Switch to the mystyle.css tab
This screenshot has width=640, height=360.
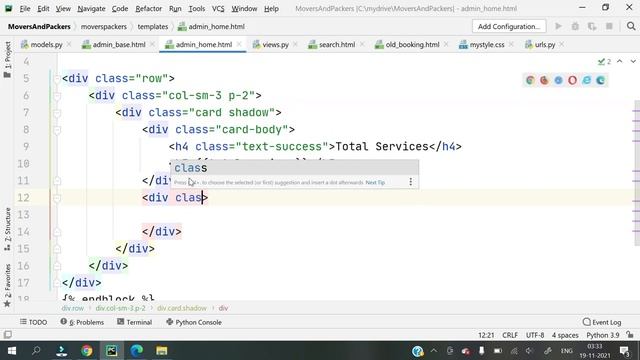click(x=487, y=44)
